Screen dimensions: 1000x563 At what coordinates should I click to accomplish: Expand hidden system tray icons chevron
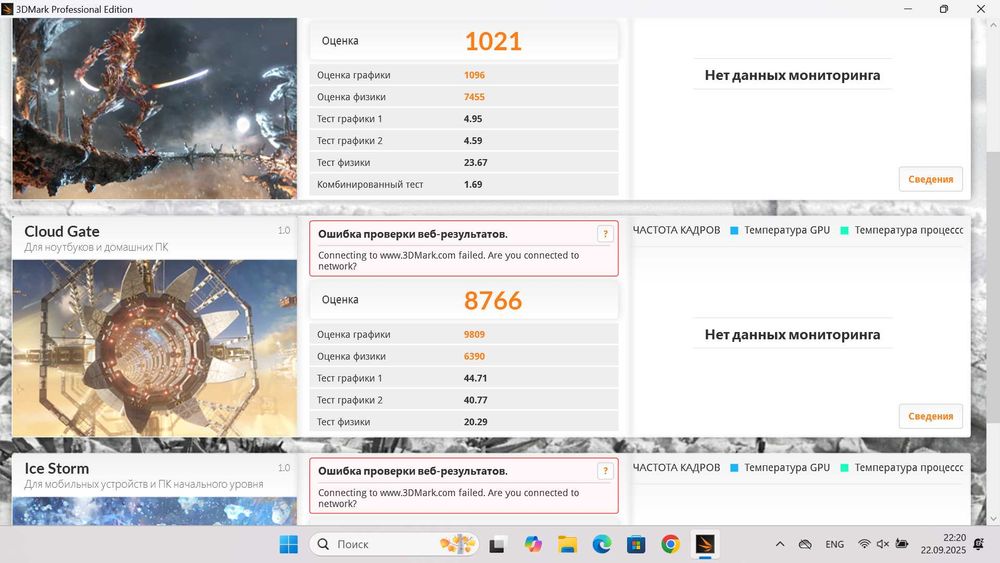779,544
